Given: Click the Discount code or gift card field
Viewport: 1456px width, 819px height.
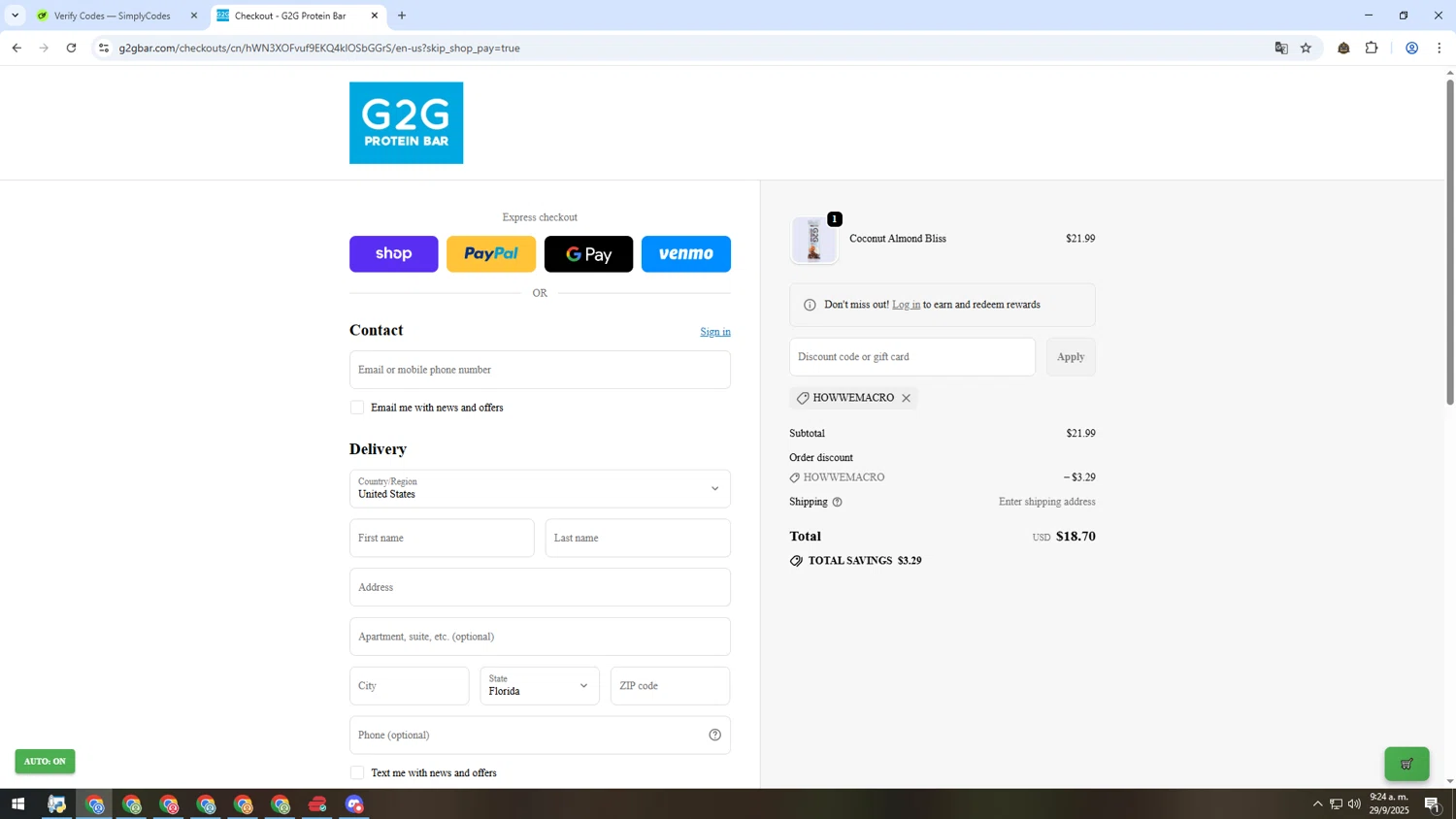Looking at the screenshot, I should point(912,357).
